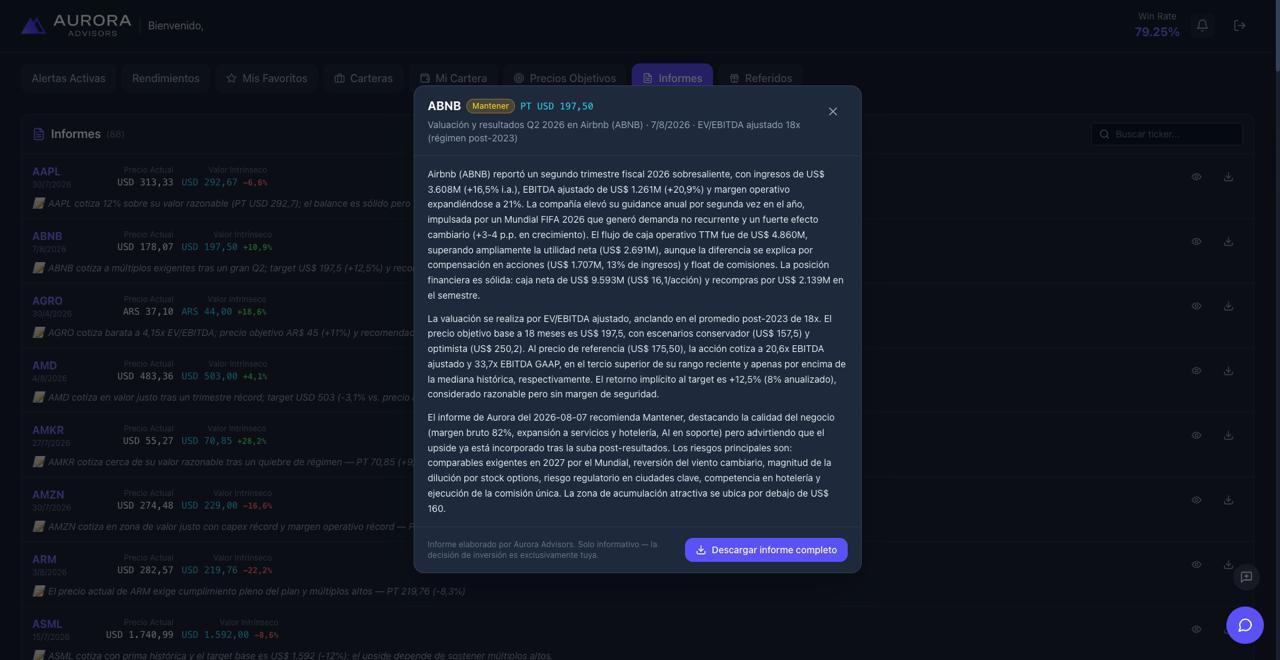This screenshot has height=660, width=1280.
Task: Click the feedback message icon
Action: 1246,577
